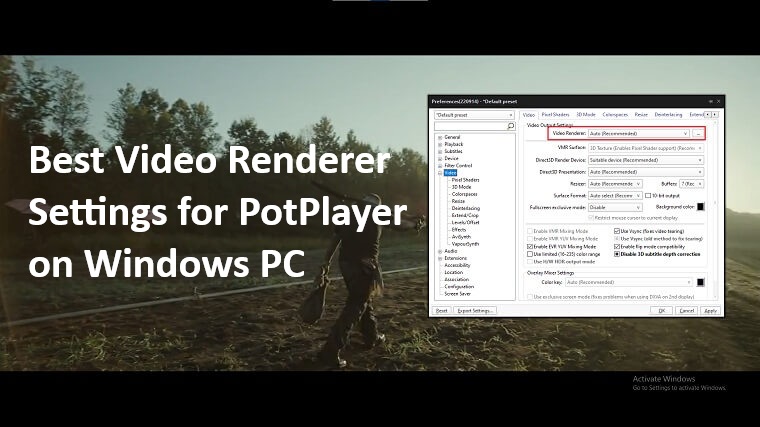Switch to the Deinterlacing tab
Viewport: 760px width, 427px height.
(x=668, y=115)
